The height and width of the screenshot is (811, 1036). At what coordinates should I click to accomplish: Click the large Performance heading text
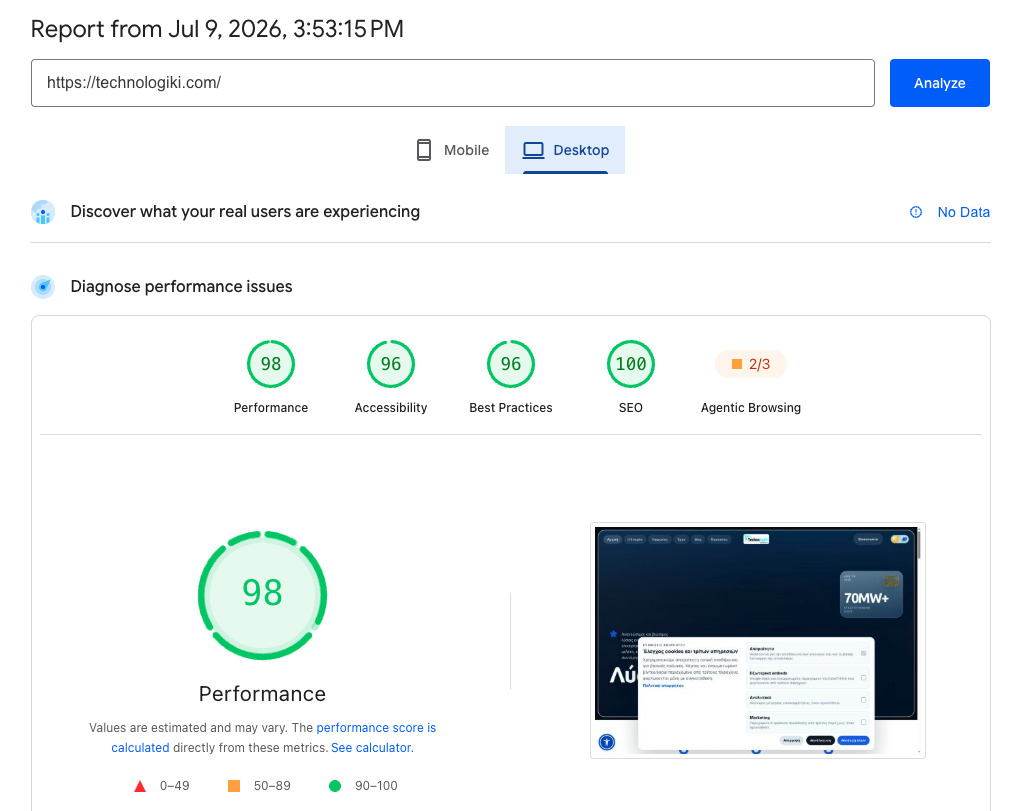coord(262,694)
